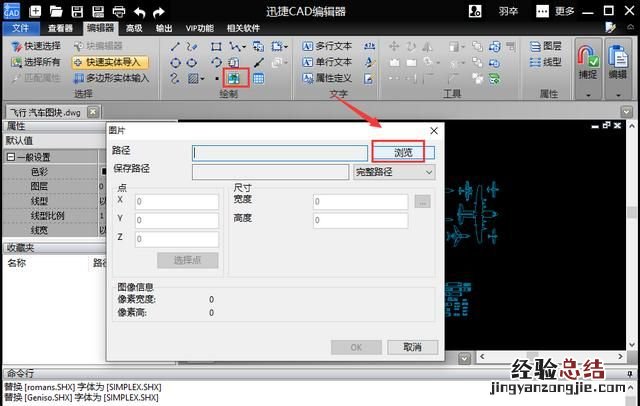640x406 pixels.
Task: Select the line drawing tool
Action: (x=176, y=47)
